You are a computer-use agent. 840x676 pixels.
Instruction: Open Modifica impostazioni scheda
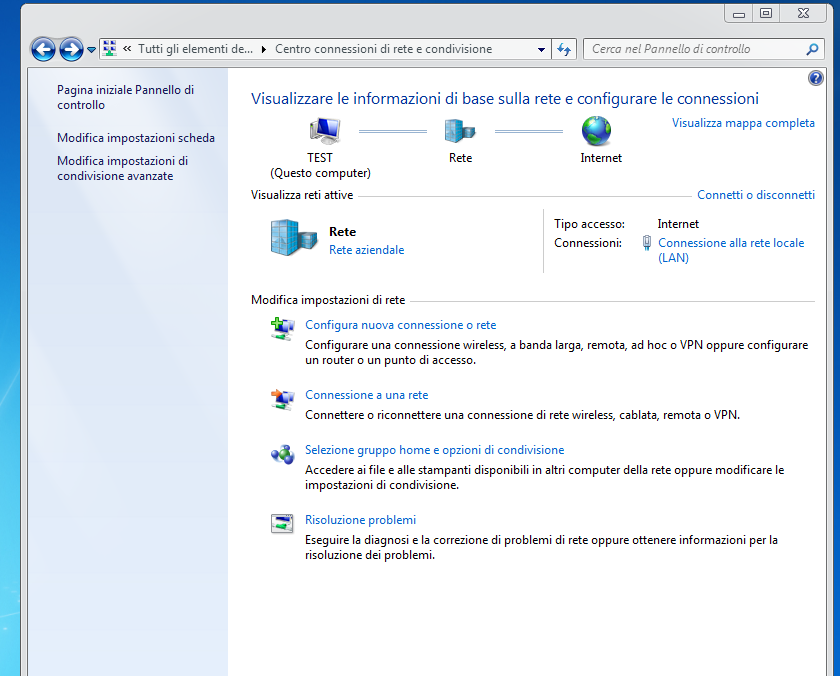point(136,138)
